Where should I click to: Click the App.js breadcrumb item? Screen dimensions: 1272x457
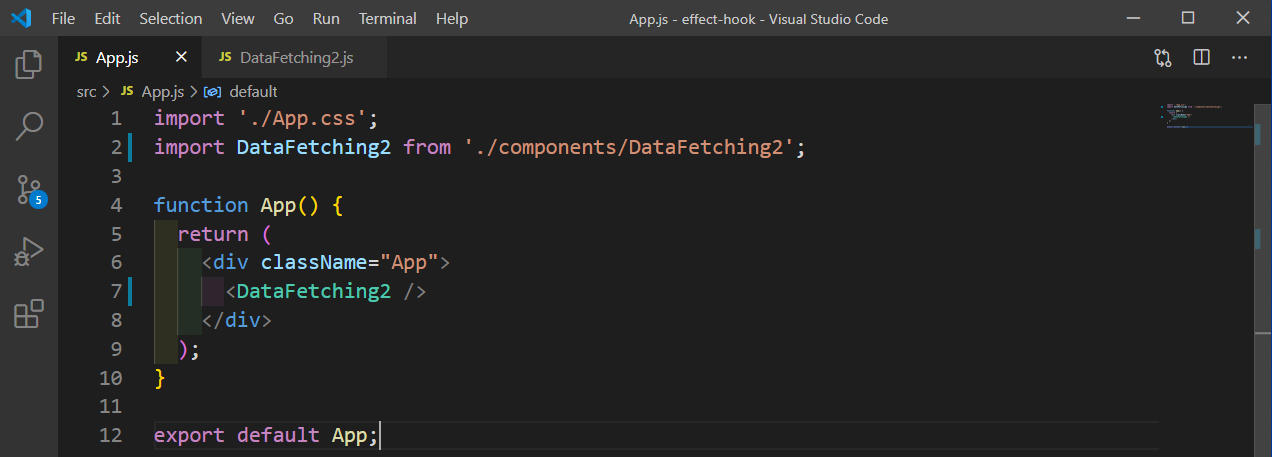pyautogui.click(x=162, y=91)
